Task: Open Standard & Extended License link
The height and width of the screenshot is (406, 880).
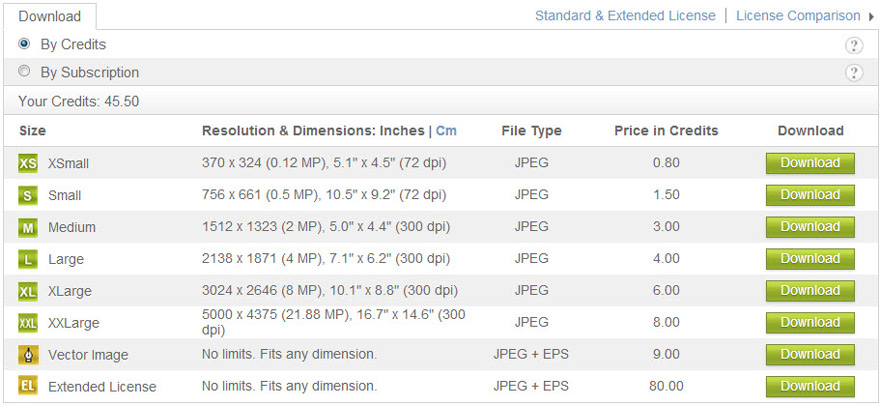Action: tap(625, 16)
